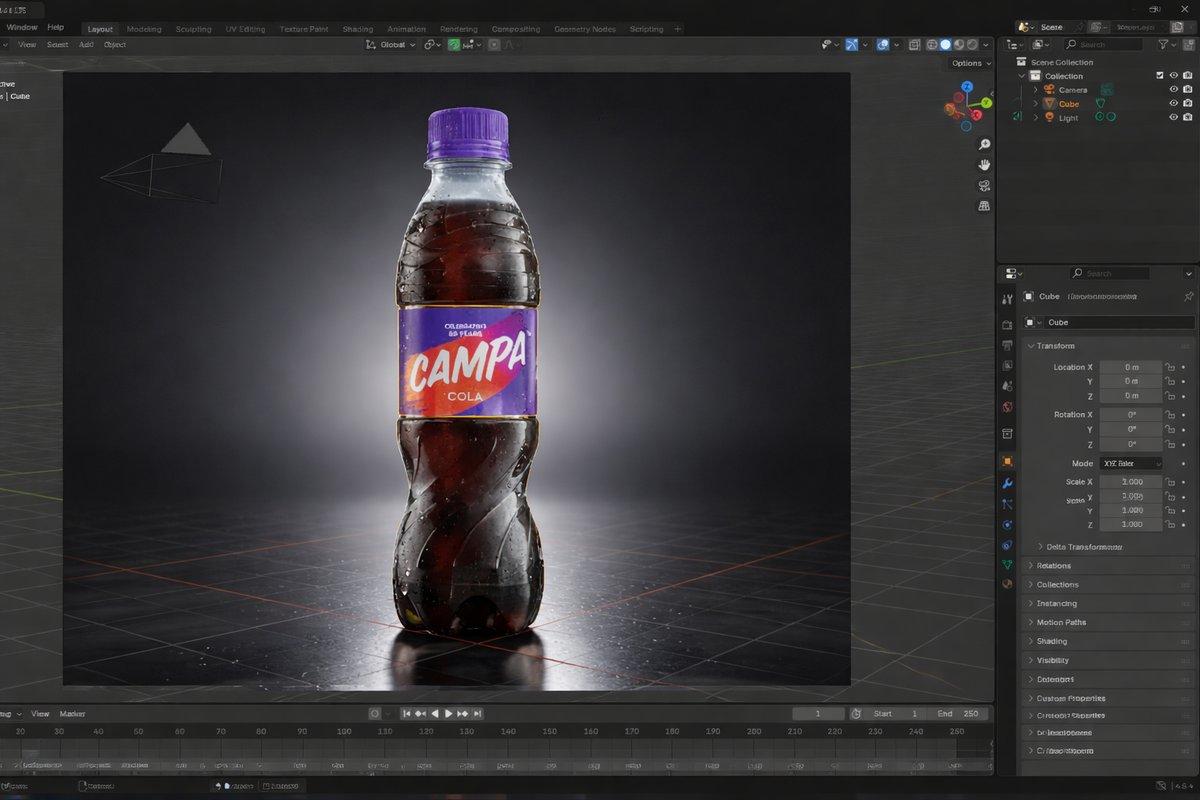Switch to the Shading workspace tab
Viewport: 1200px width, 800px height.
(x=357, y=29)
